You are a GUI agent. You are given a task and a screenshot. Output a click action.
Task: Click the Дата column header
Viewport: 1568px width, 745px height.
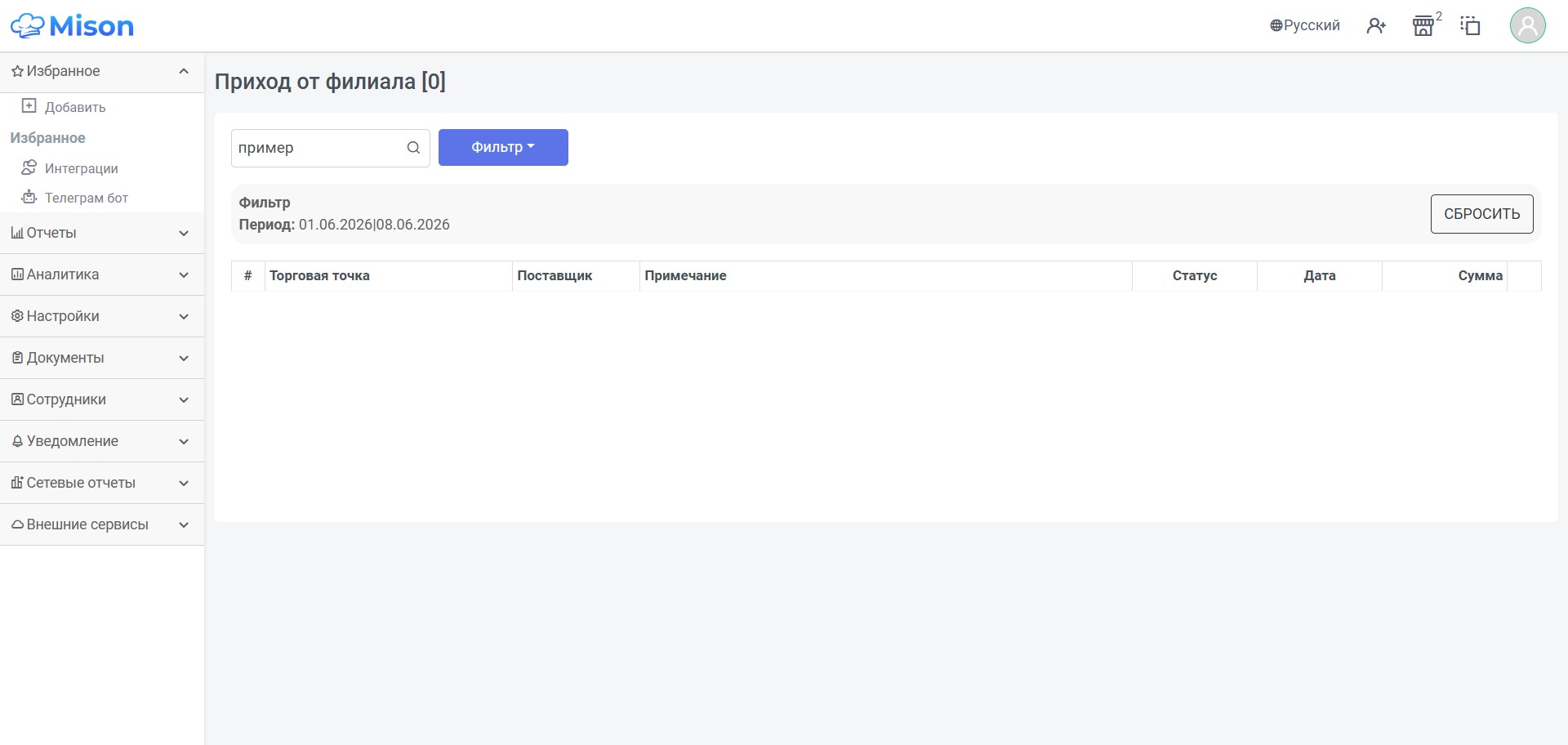[x=1320, y=276]
